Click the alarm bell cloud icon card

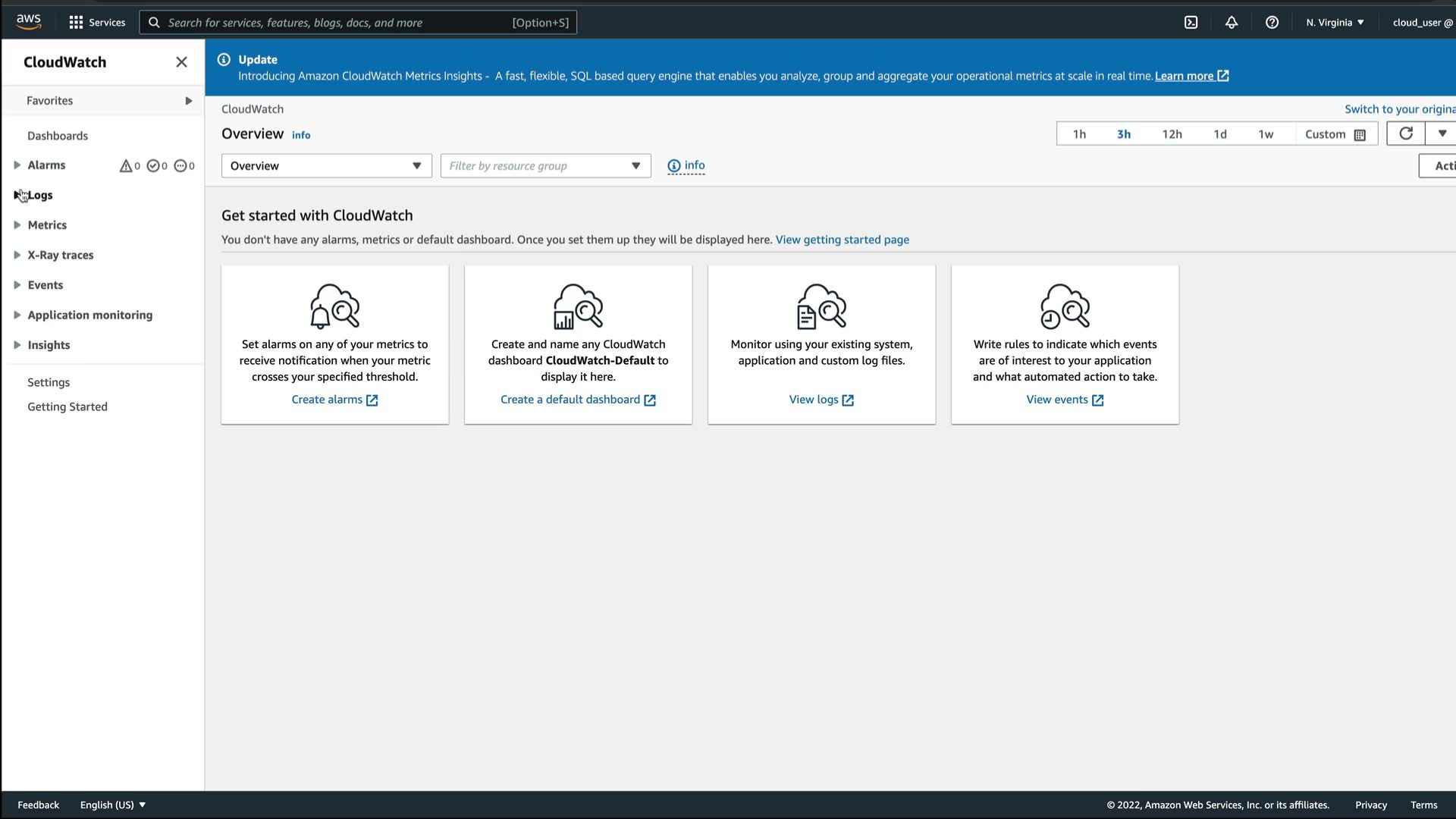click(x=334, y=306)
